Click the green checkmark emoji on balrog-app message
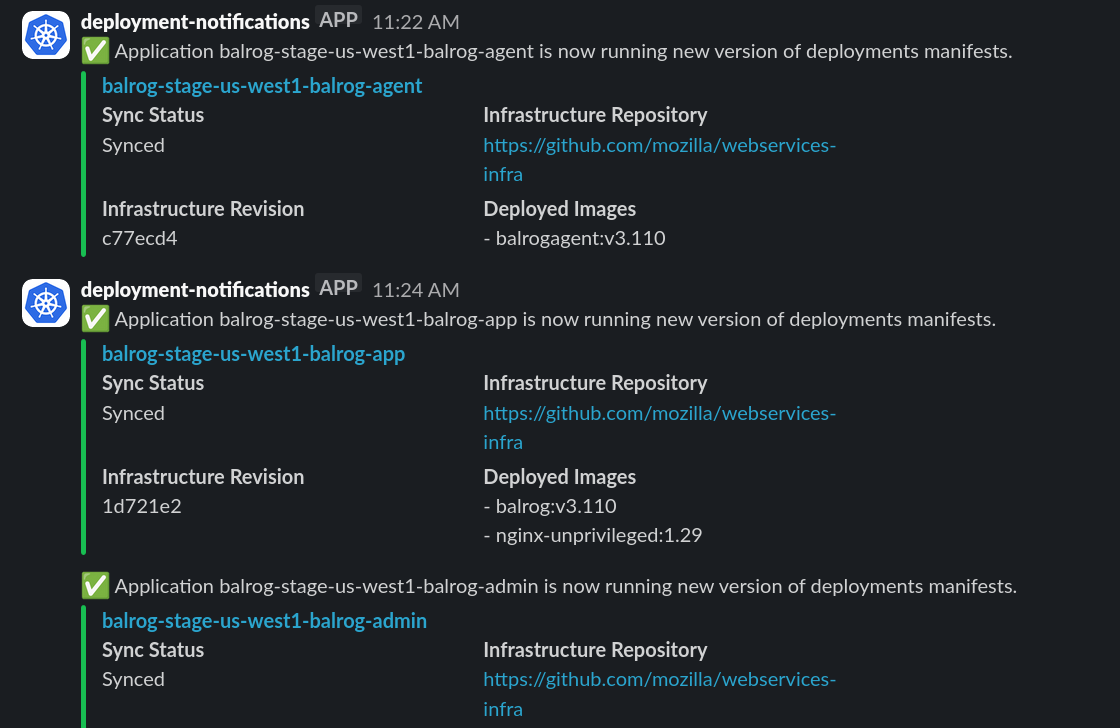 pos(95,319)
